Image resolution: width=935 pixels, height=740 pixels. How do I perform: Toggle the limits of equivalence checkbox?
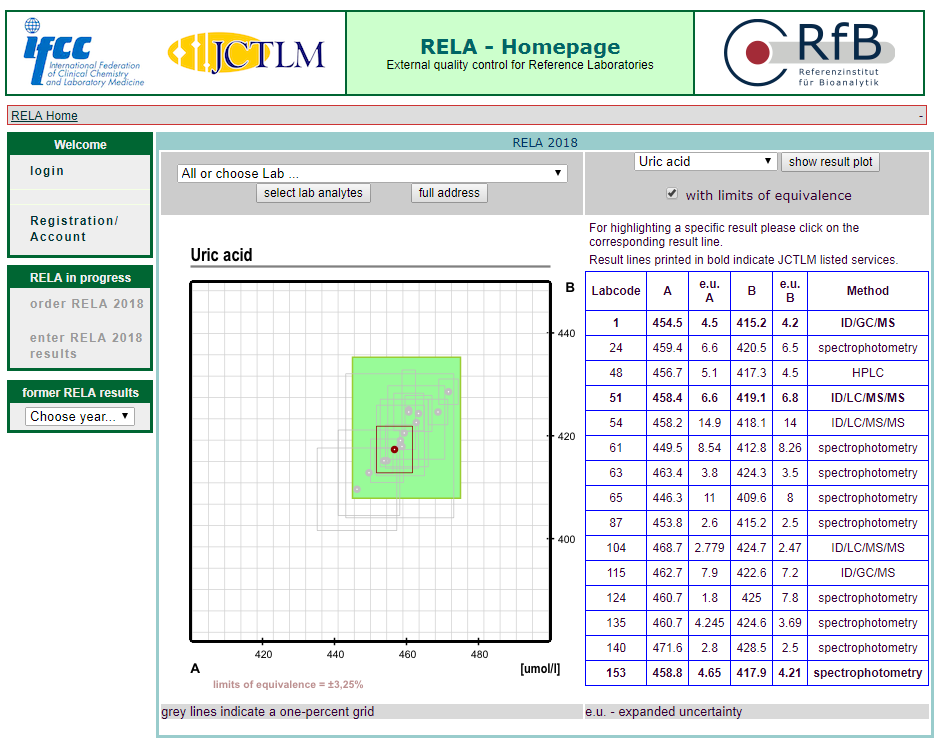pos(672,194)
